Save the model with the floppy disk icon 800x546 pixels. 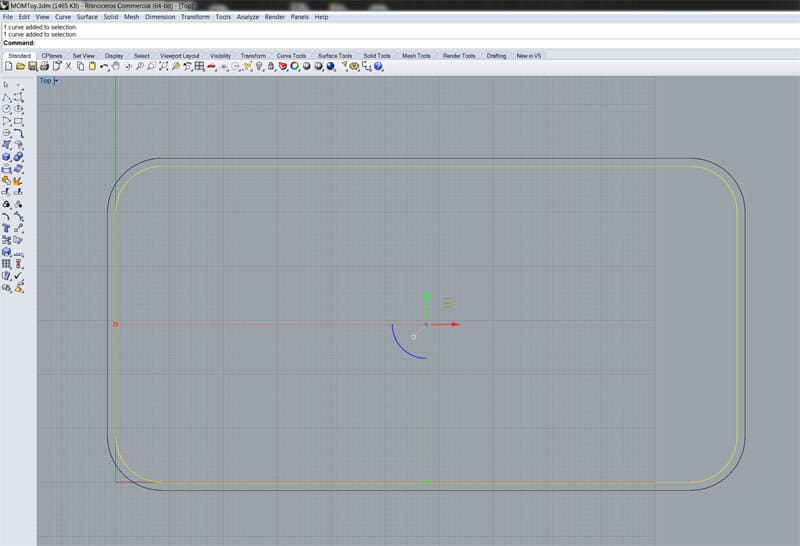pos(33,66)
